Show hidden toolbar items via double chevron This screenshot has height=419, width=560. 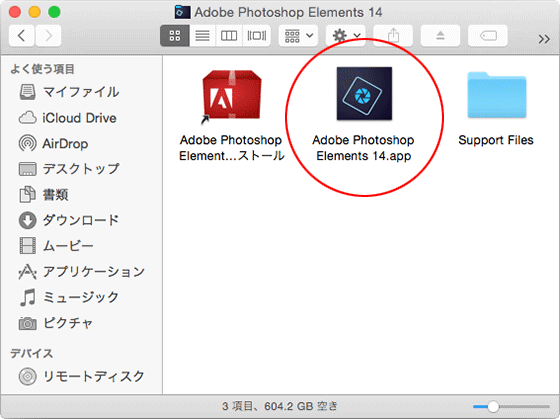point(544,39)
